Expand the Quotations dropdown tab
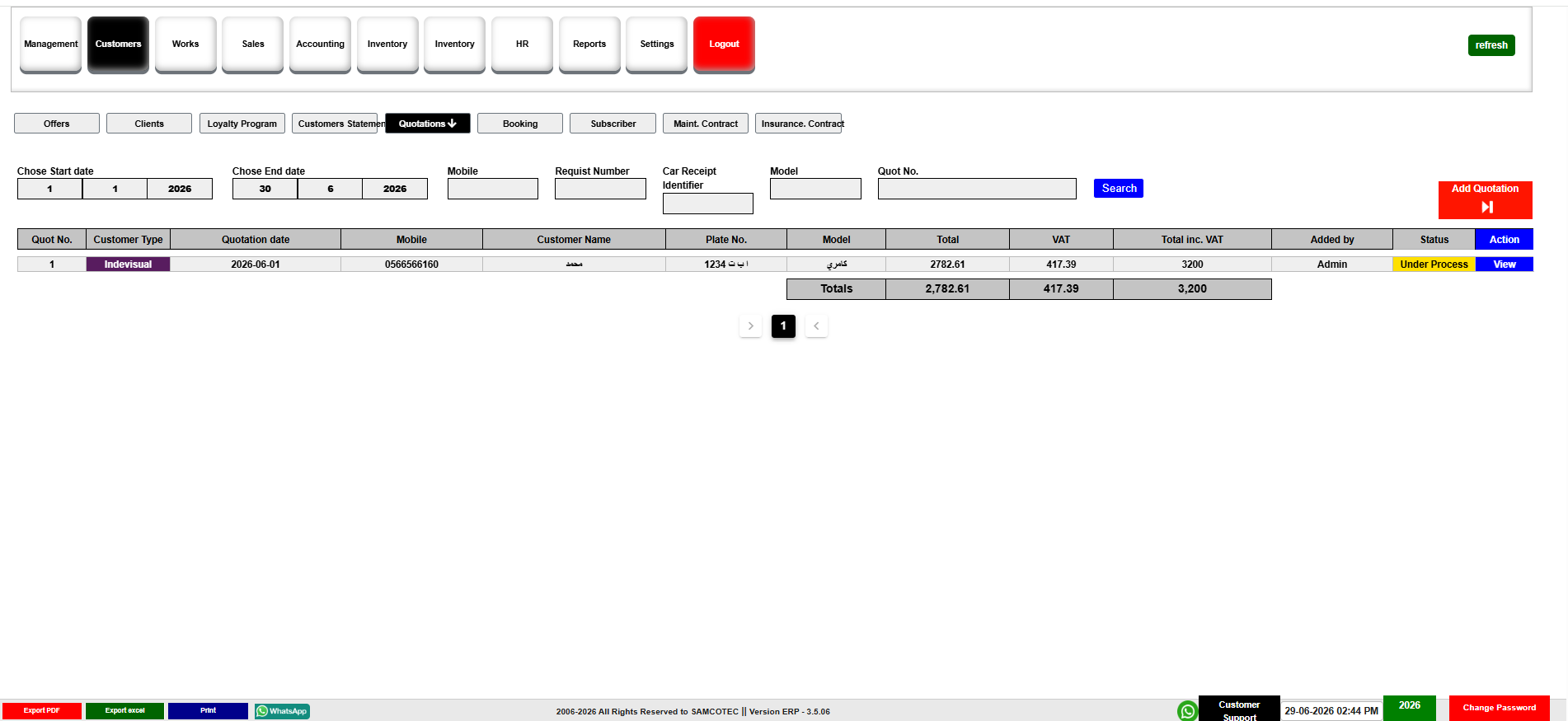Screen dimensions: 1568x721 [427, 124]
